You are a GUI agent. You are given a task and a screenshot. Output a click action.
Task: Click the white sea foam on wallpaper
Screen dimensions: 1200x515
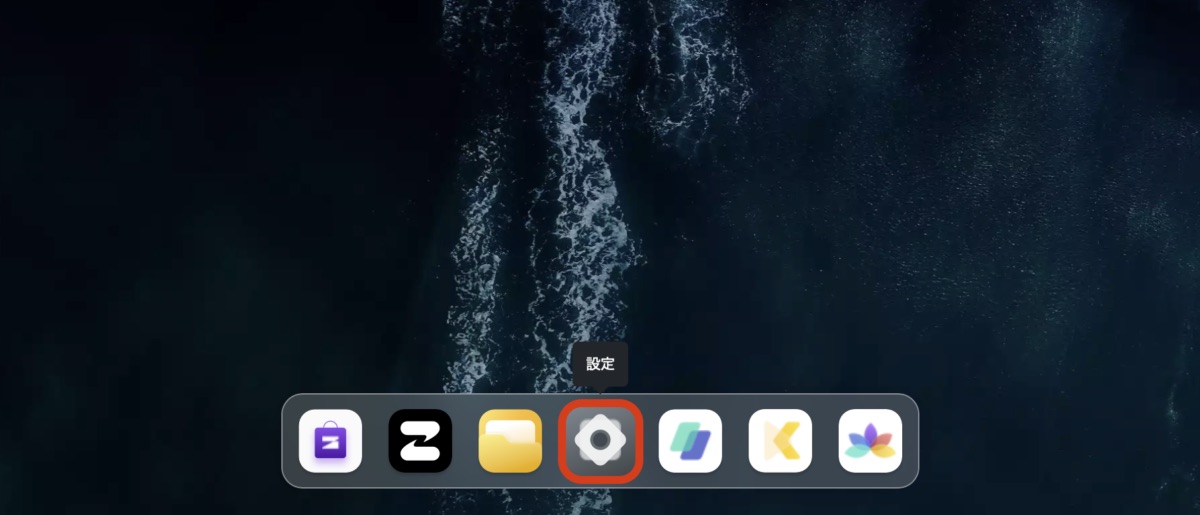580,200
